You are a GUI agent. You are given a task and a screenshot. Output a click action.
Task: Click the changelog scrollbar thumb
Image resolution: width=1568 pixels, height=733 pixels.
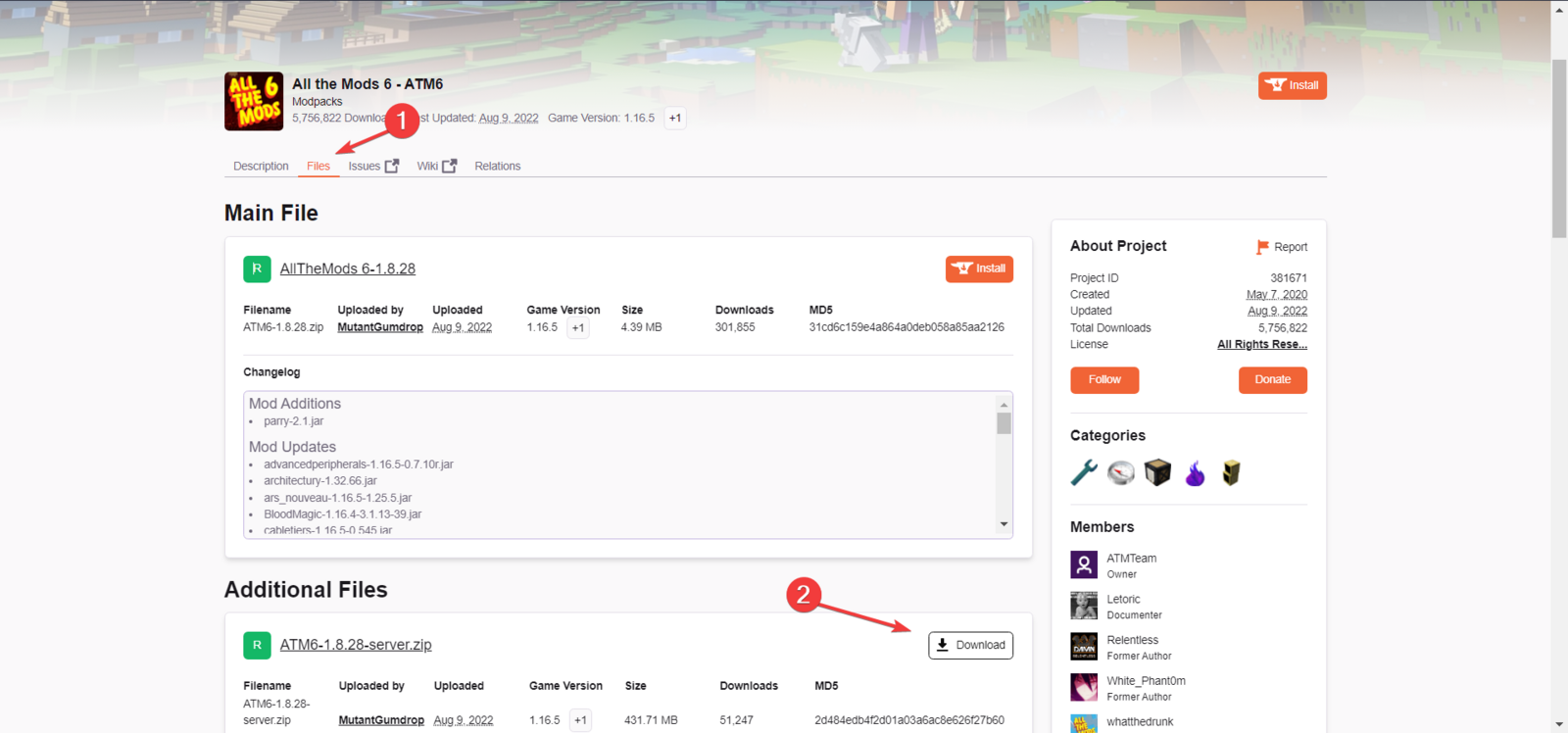[1004, 423]
